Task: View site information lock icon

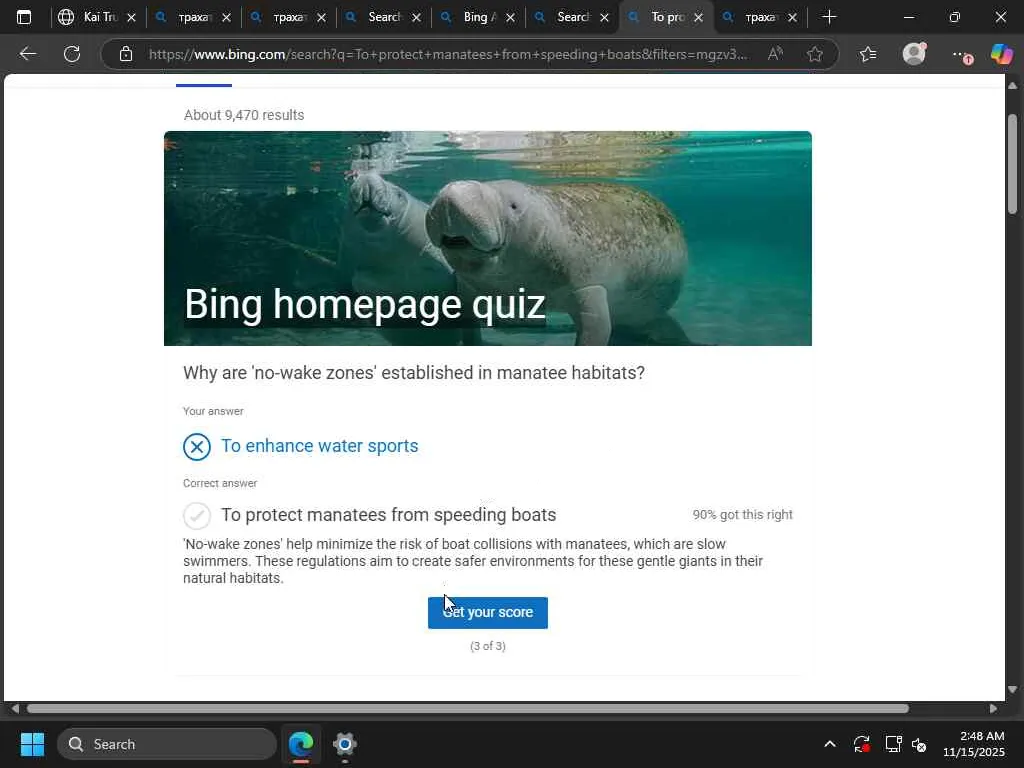Action: tap(126, 54)
